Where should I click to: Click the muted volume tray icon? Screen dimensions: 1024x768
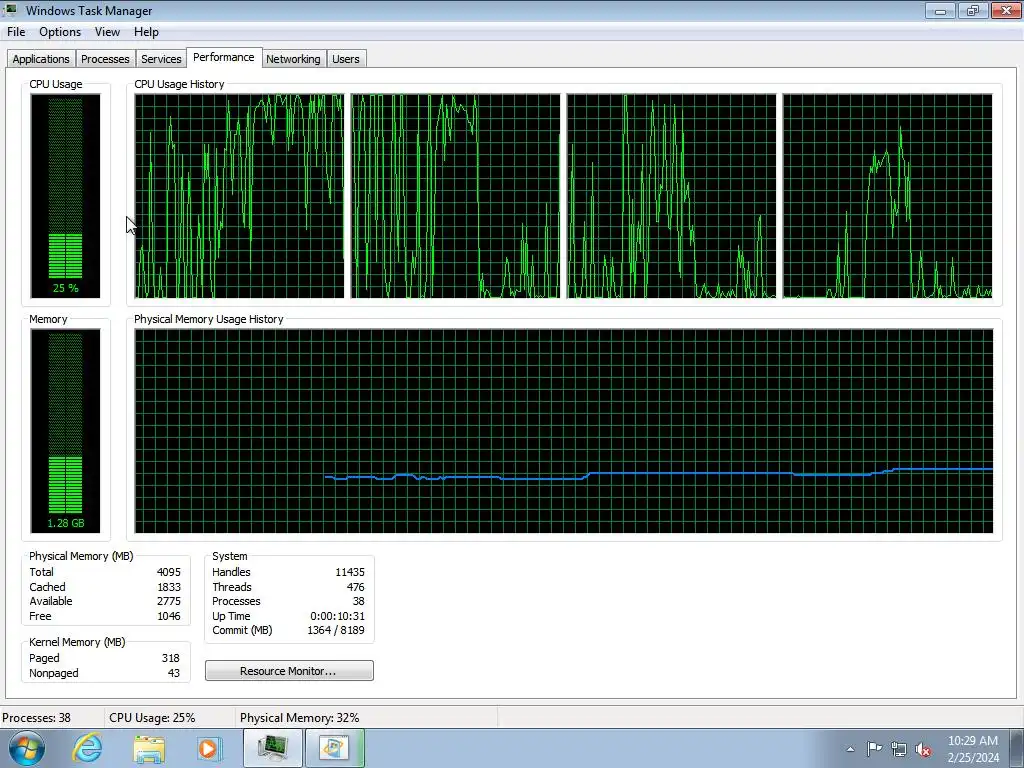point(923,749)
